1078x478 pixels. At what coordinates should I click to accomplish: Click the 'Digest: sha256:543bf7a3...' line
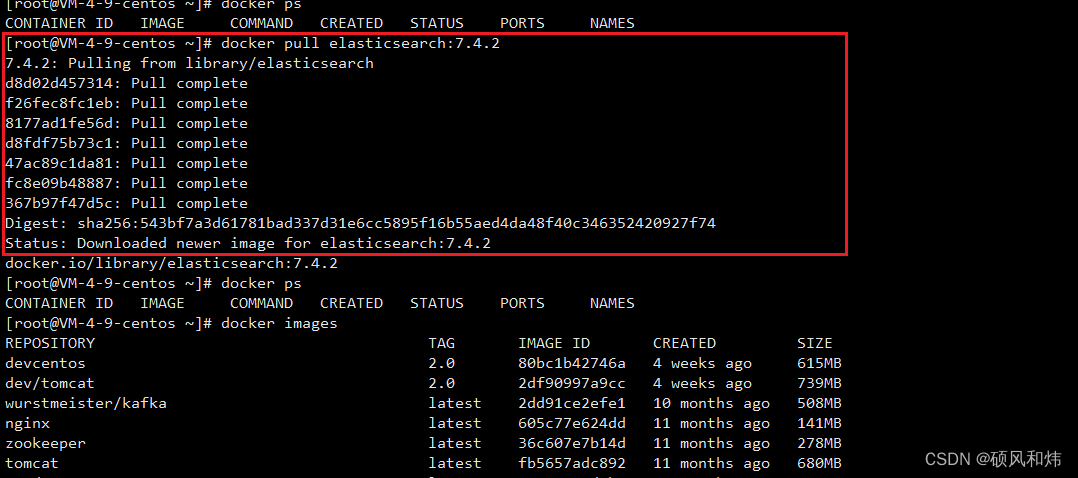tap(360, 223)
